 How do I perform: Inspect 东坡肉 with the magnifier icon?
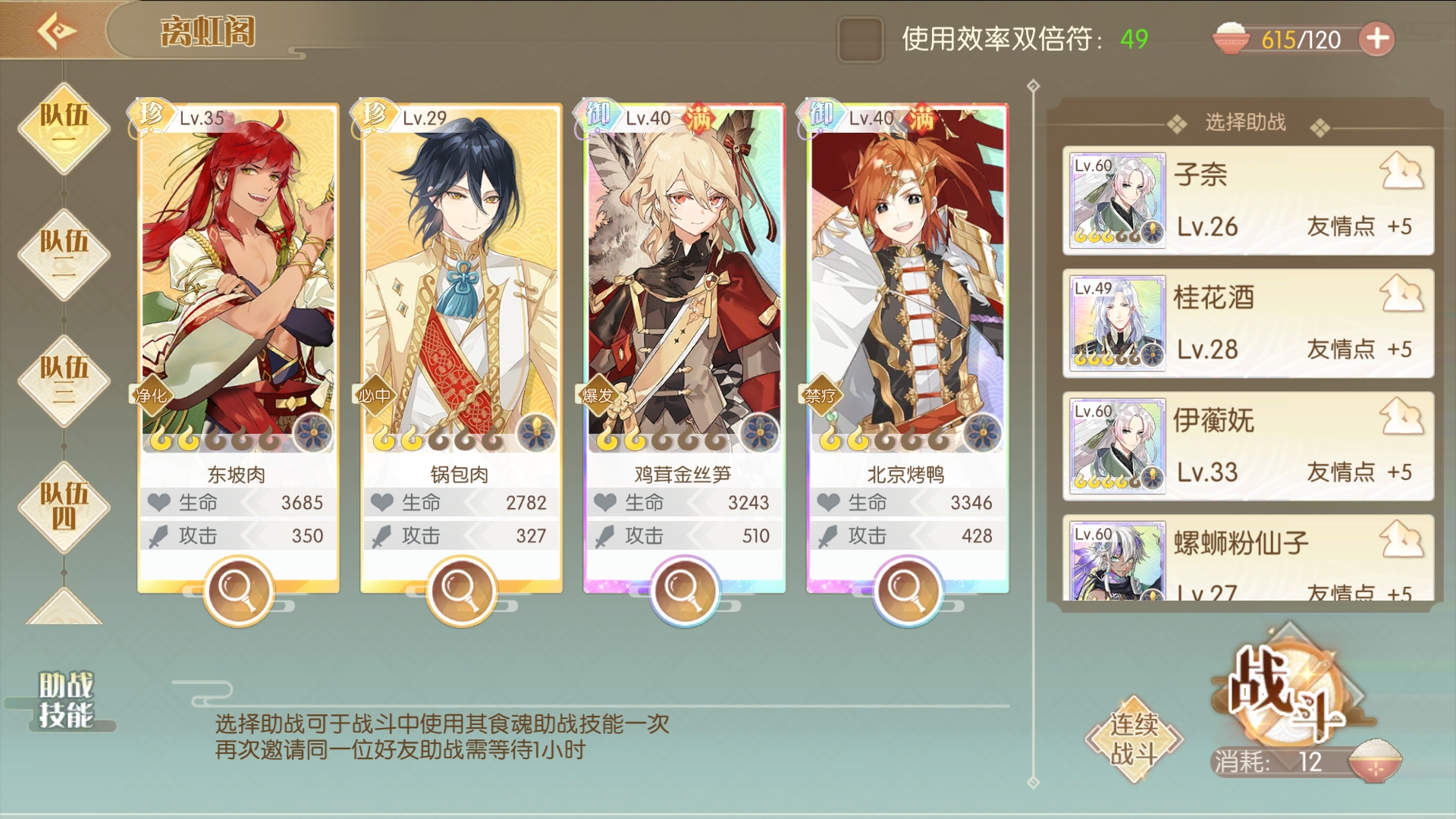pyautogui.click(x=238, y=591)
